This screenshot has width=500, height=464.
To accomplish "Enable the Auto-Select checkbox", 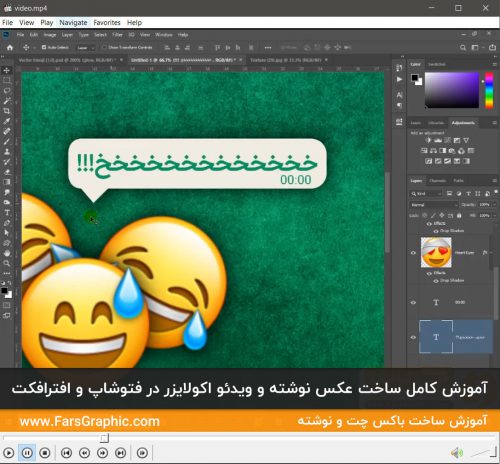I will [x=44, y=47].
